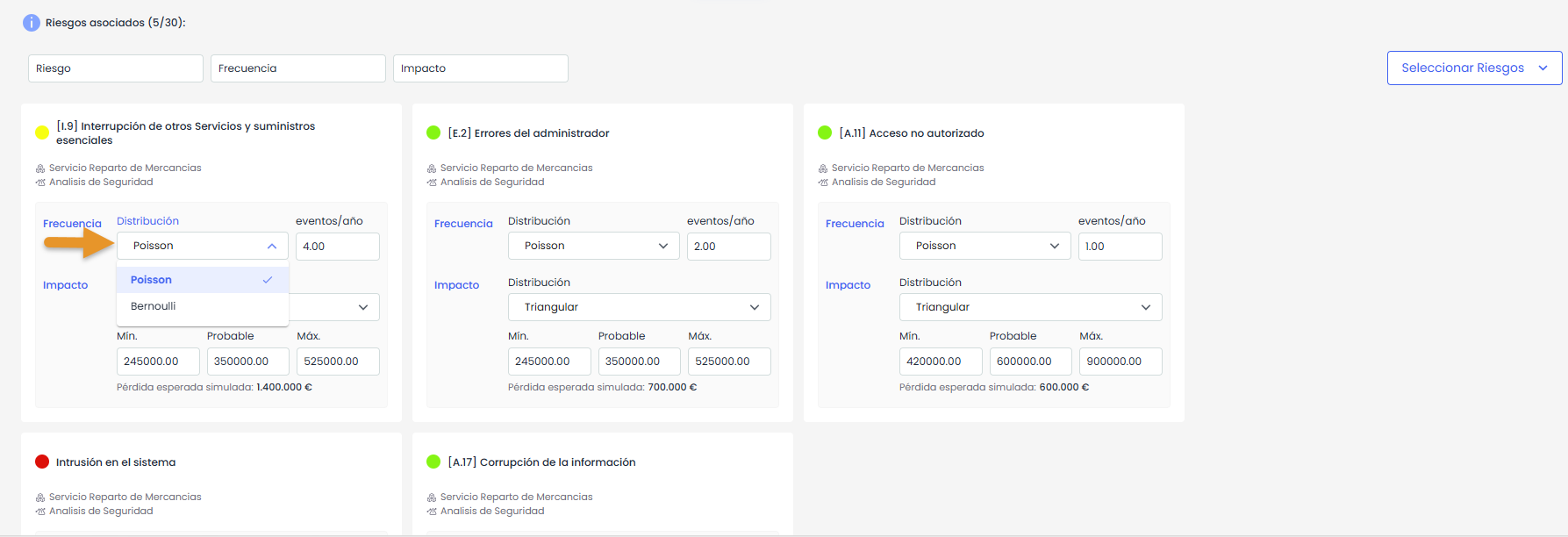The width and height of the screenshot is (1568, 537).
Task: Click the green status dot of Acceso no autorizado
Action: pyautogui.click(x=825, y=132)
